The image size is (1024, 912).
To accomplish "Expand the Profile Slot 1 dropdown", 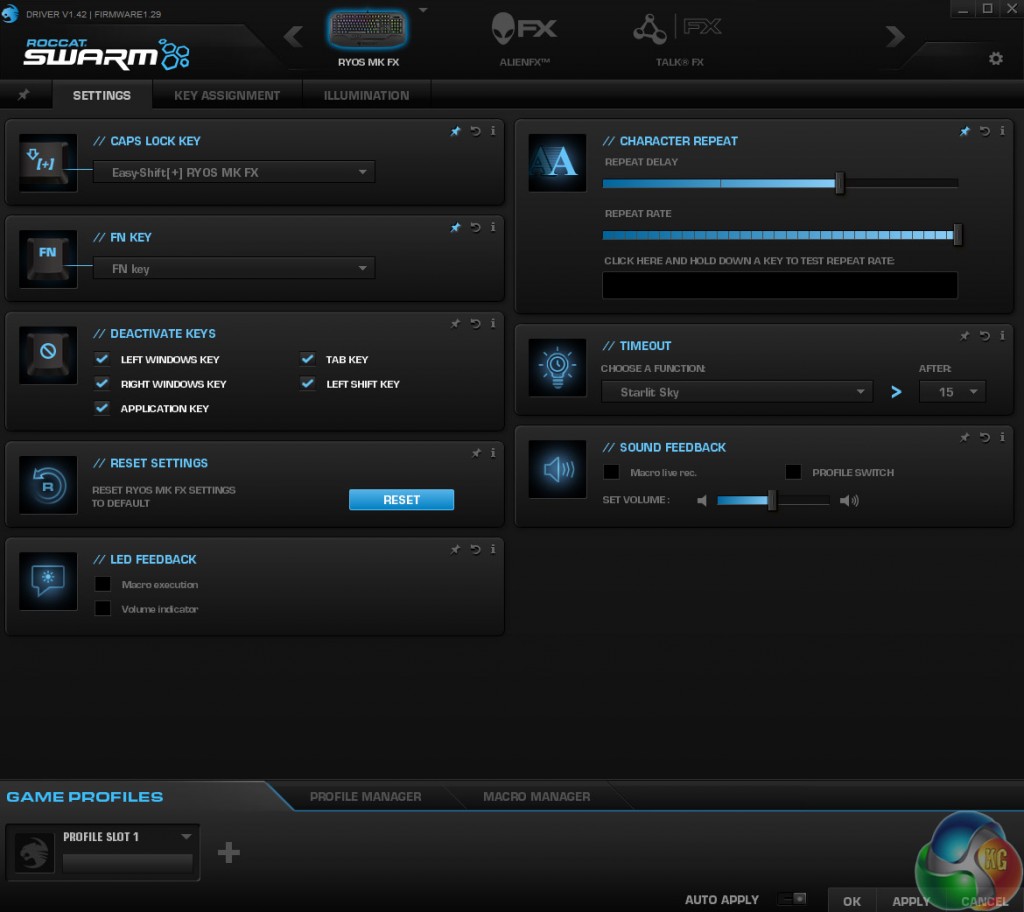I will [186, 836].
